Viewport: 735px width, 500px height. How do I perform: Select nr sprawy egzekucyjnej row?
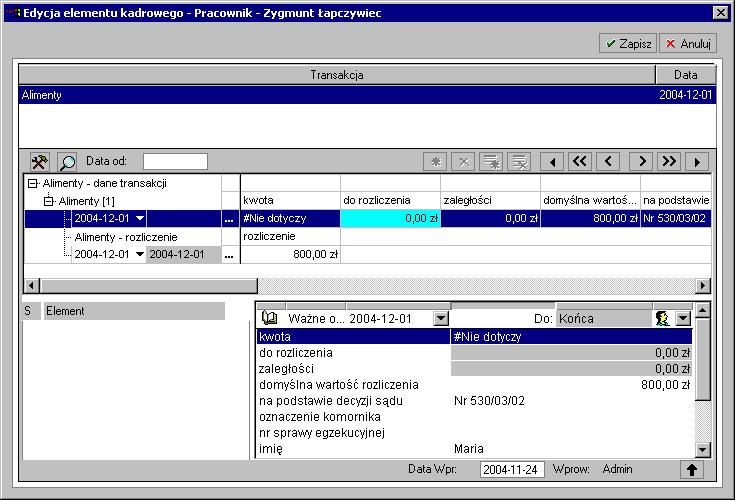[474, 433]
